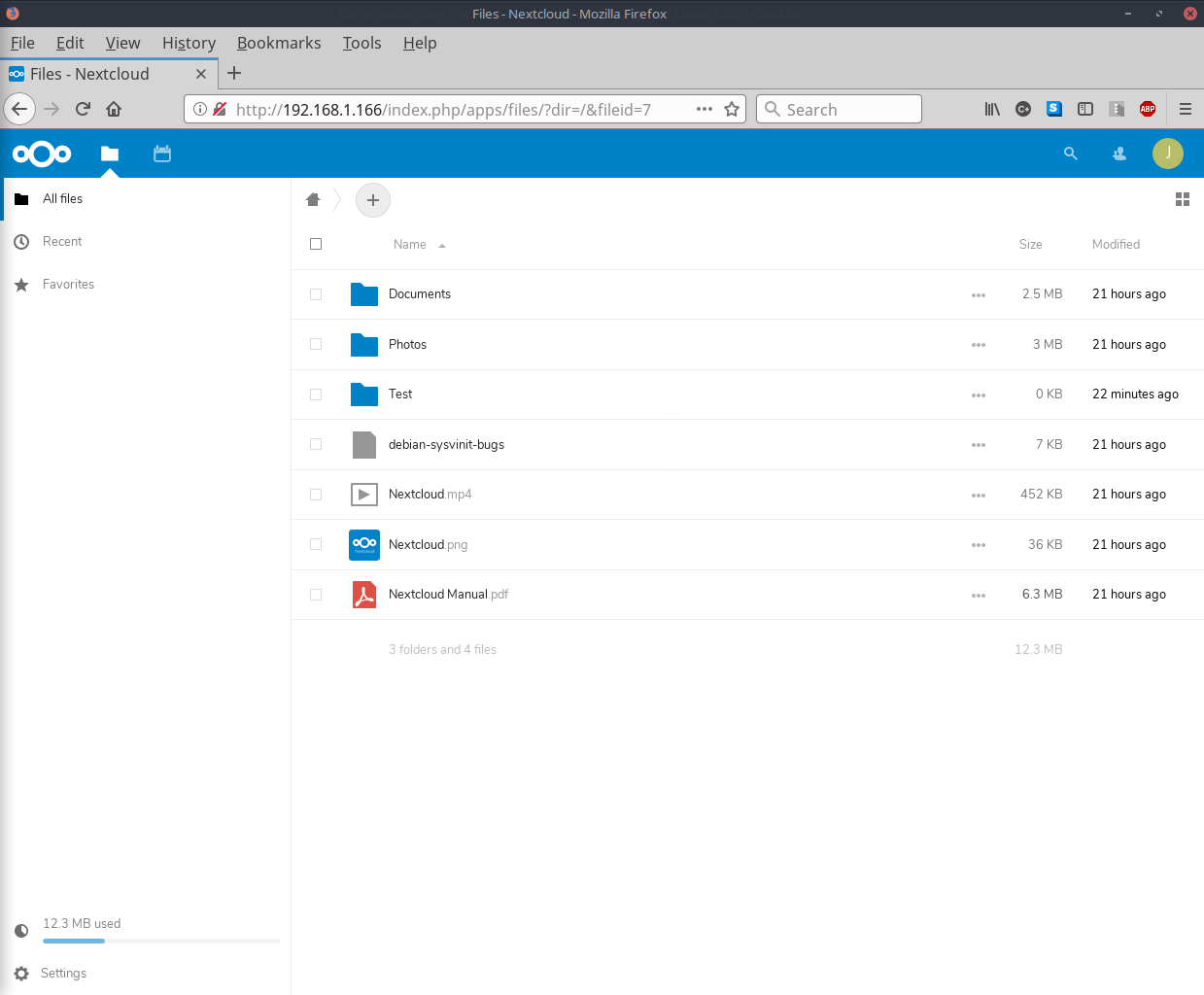Sort by Name column header
The image size is (1204, 995).
(x=410, y=244)
